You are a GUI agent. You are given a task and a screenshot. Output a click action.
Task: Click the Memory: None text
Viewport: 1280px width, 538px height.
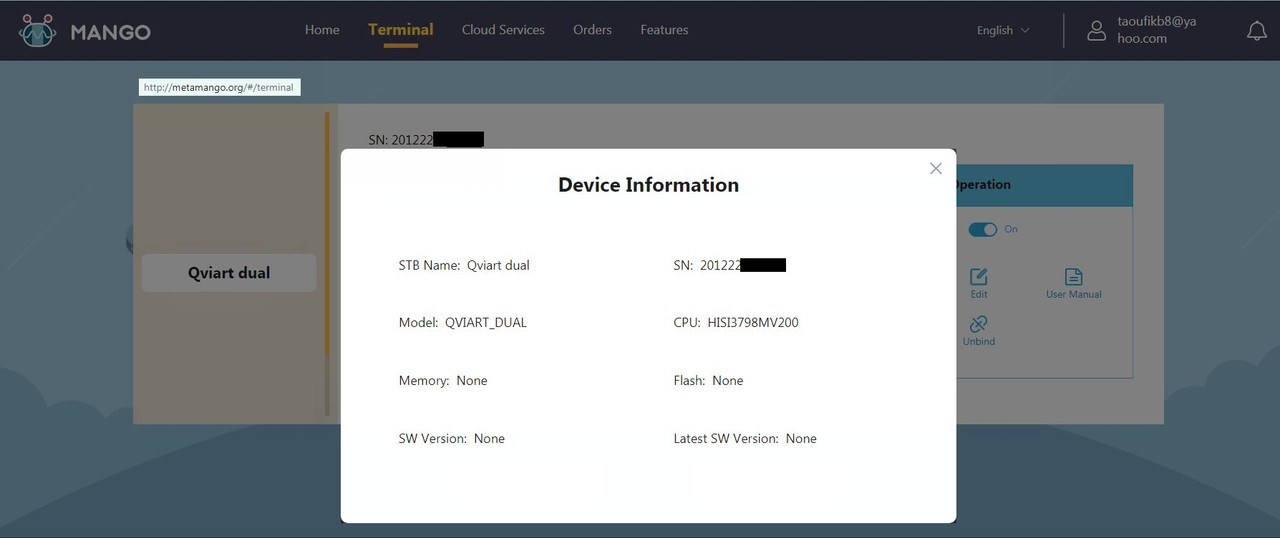coord(443,380)
